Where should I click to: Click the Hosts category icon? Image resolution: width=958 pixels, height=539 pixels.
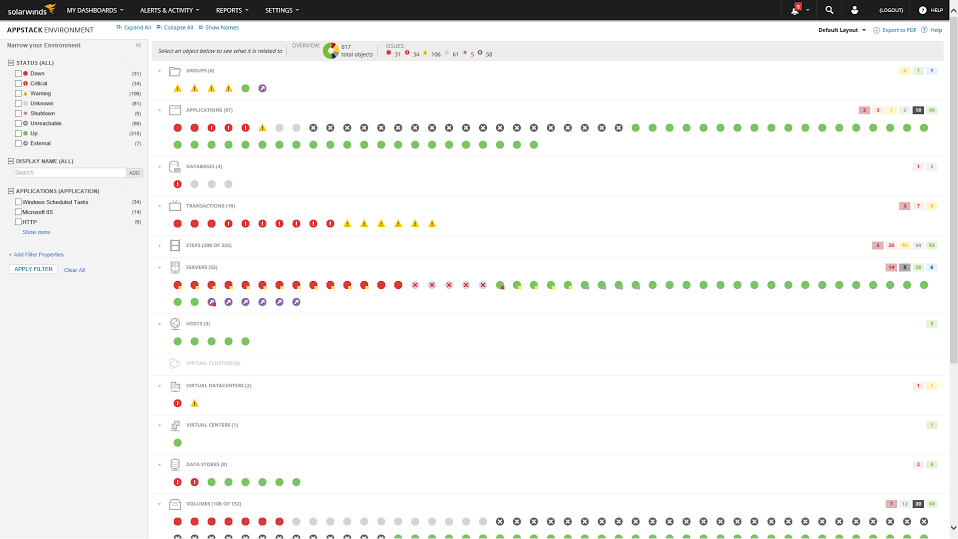175,323
